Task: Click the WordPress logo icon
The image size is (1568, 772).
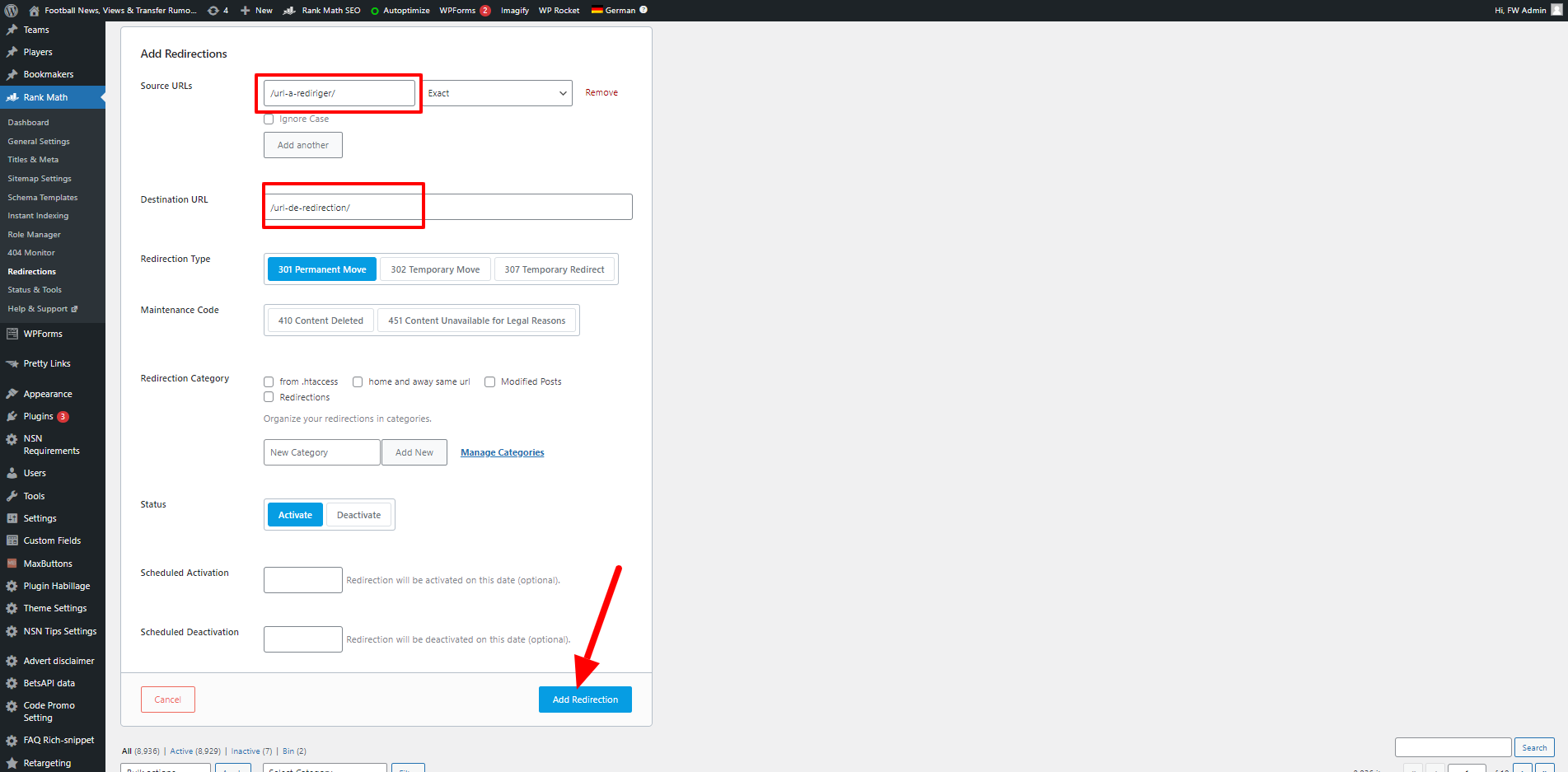Action: coord(12,11)
